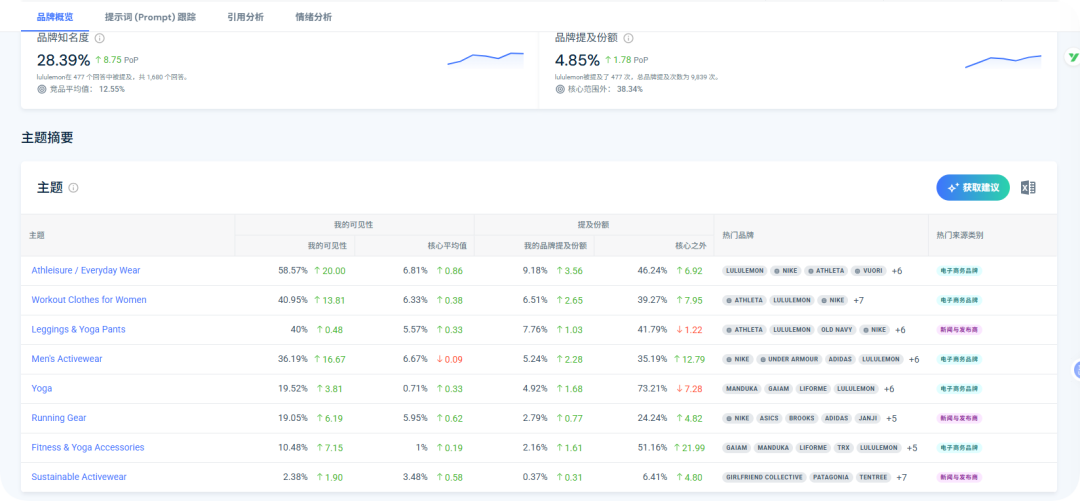Click the 73.21% value in Yoga row
Image resolution: width=1080 pixels, height=501 pixels.
pyautogui.click(x=652, y=389)
